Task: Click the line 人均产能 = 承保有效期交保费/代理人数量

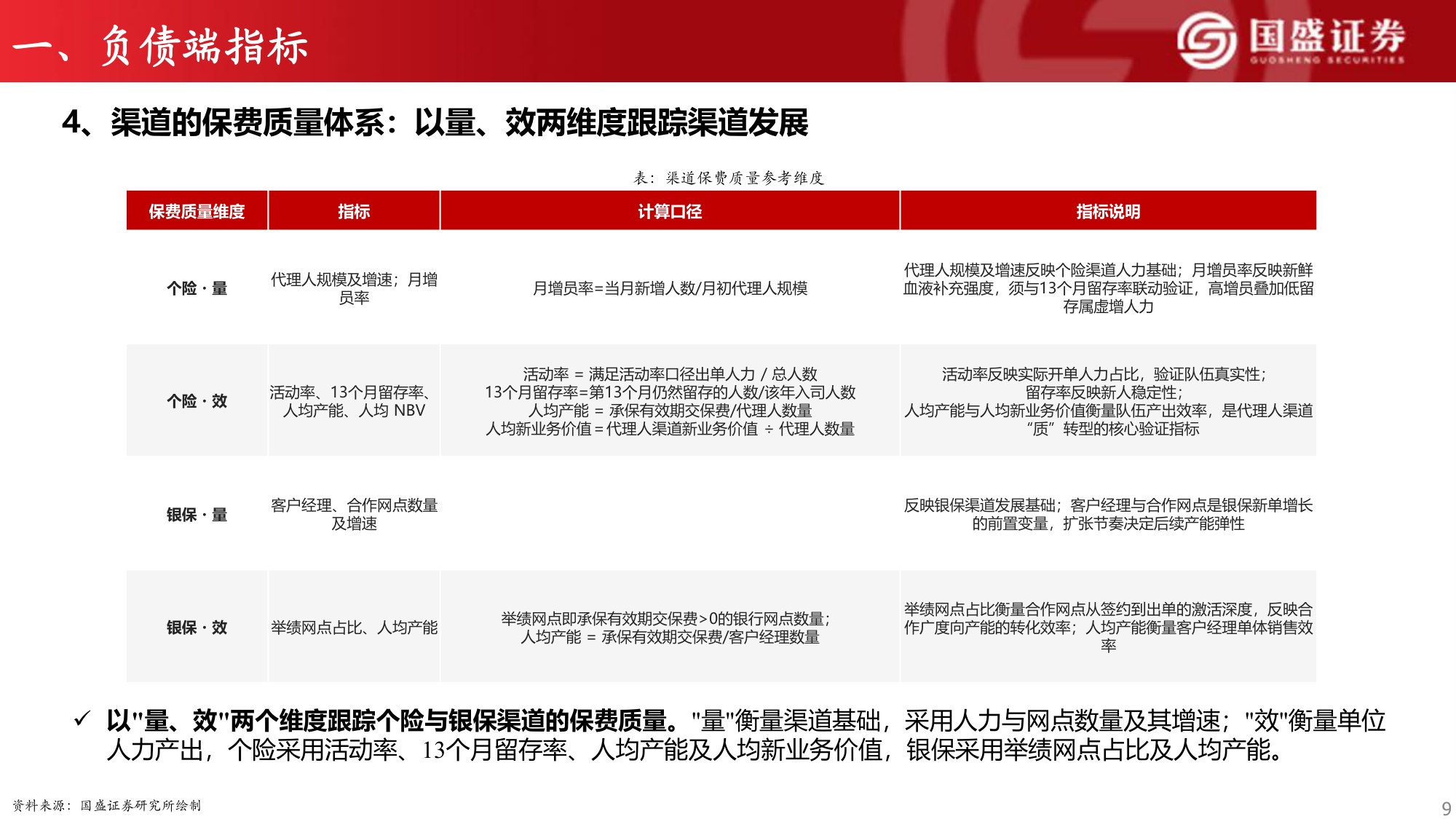Action: tap(670, 411)
